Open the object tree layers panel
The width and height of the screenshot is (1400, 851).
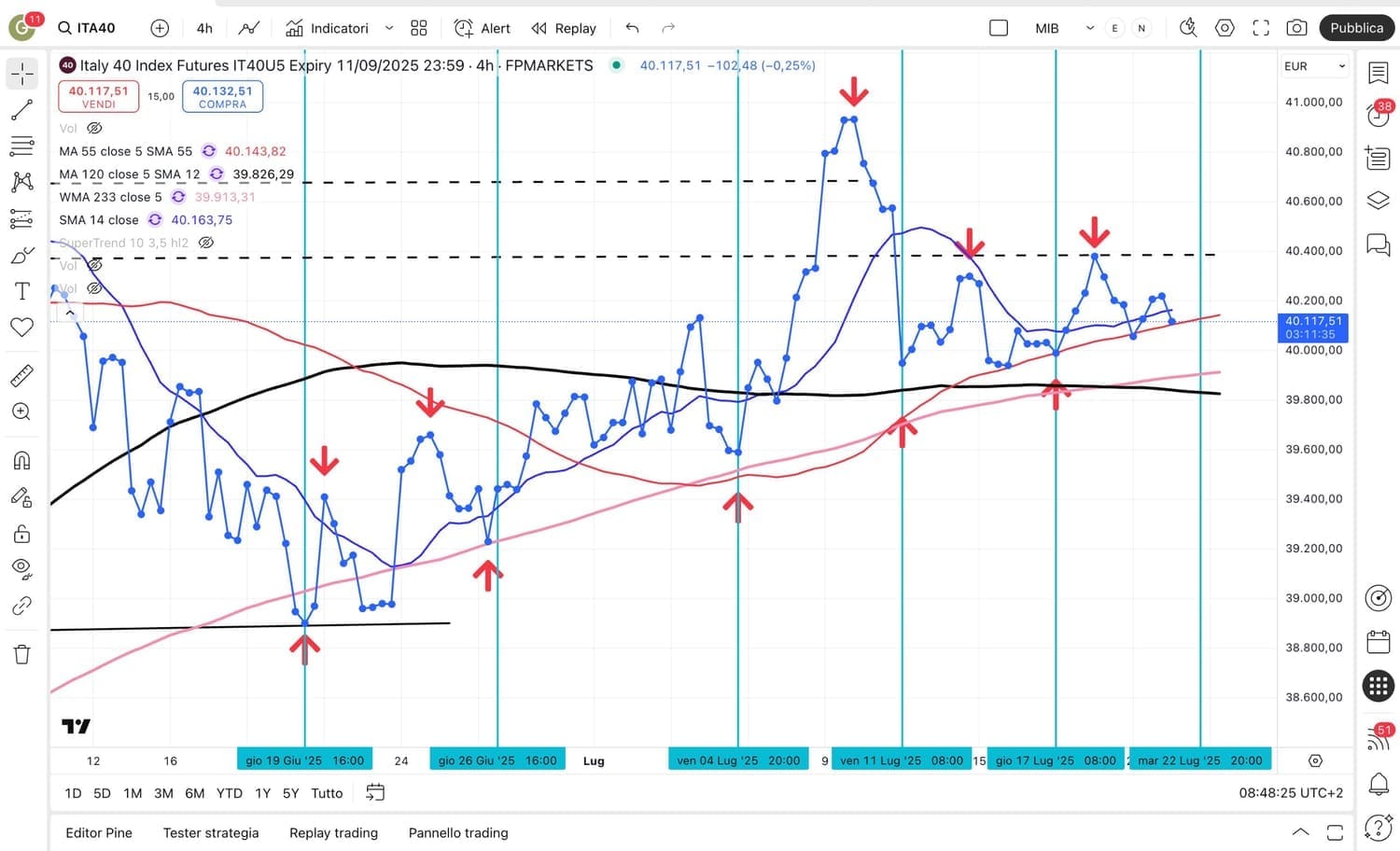pos(1379,201)
